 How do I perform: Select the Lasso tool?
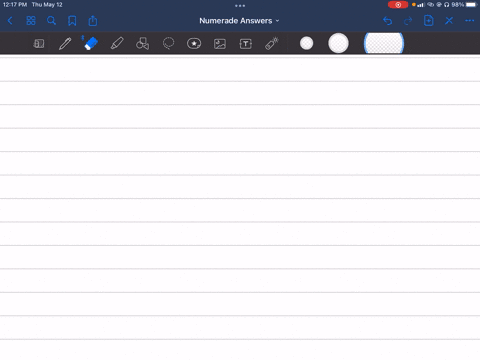(x=168, y=44)
